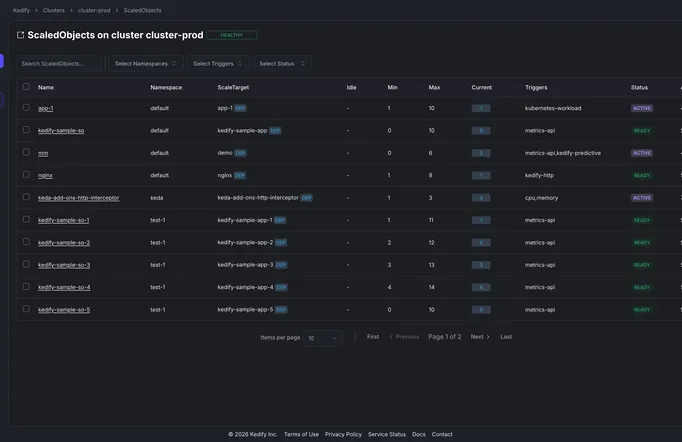Go to the Previous page

(x=405, y=337)
